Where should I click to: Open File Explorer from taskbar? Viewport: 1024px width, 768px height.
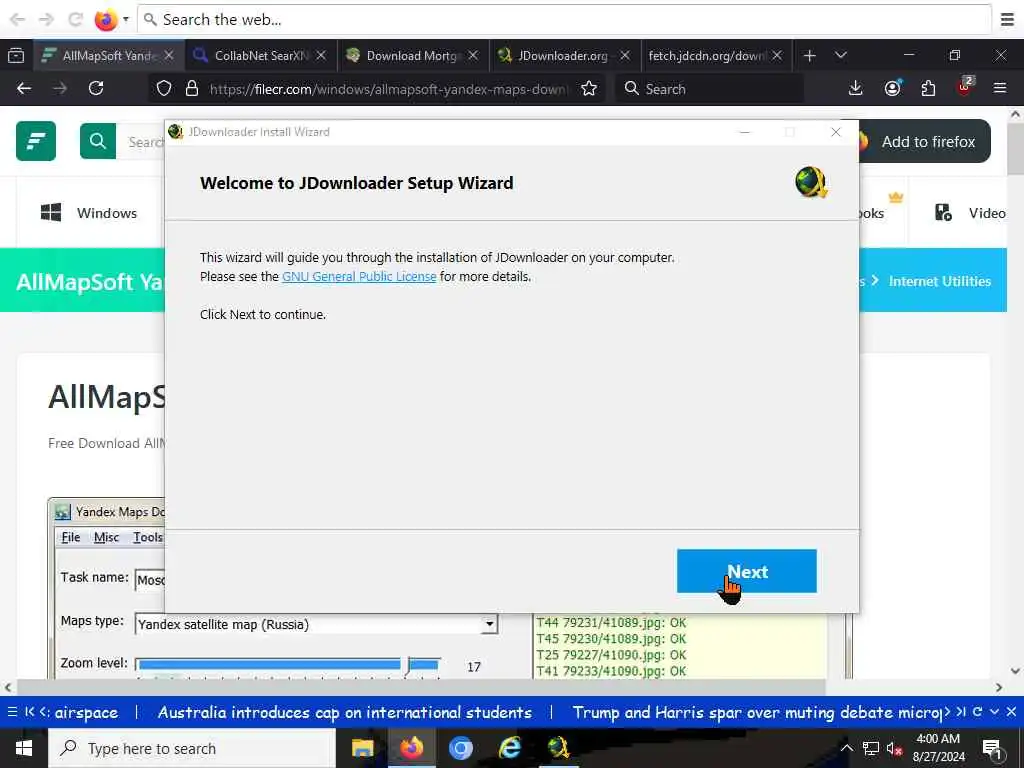point(362,748)
